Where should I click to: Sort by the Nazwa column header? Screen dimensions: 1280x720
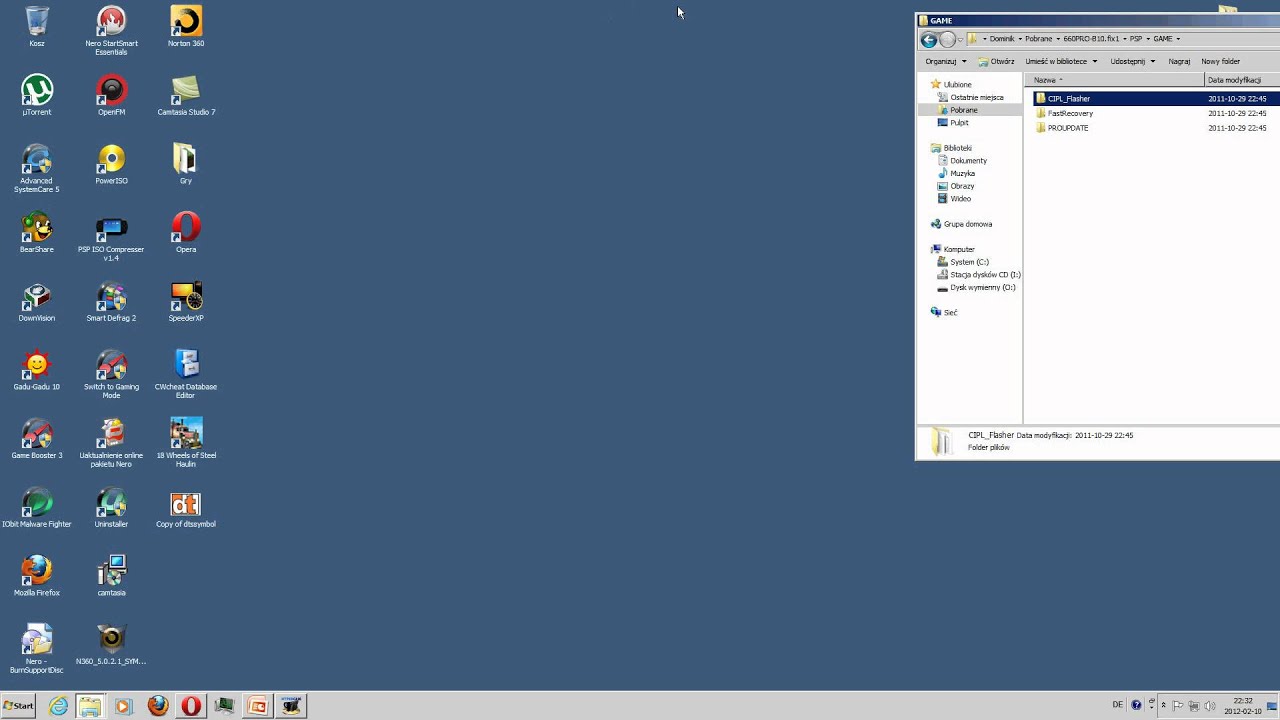(1114, 80)
